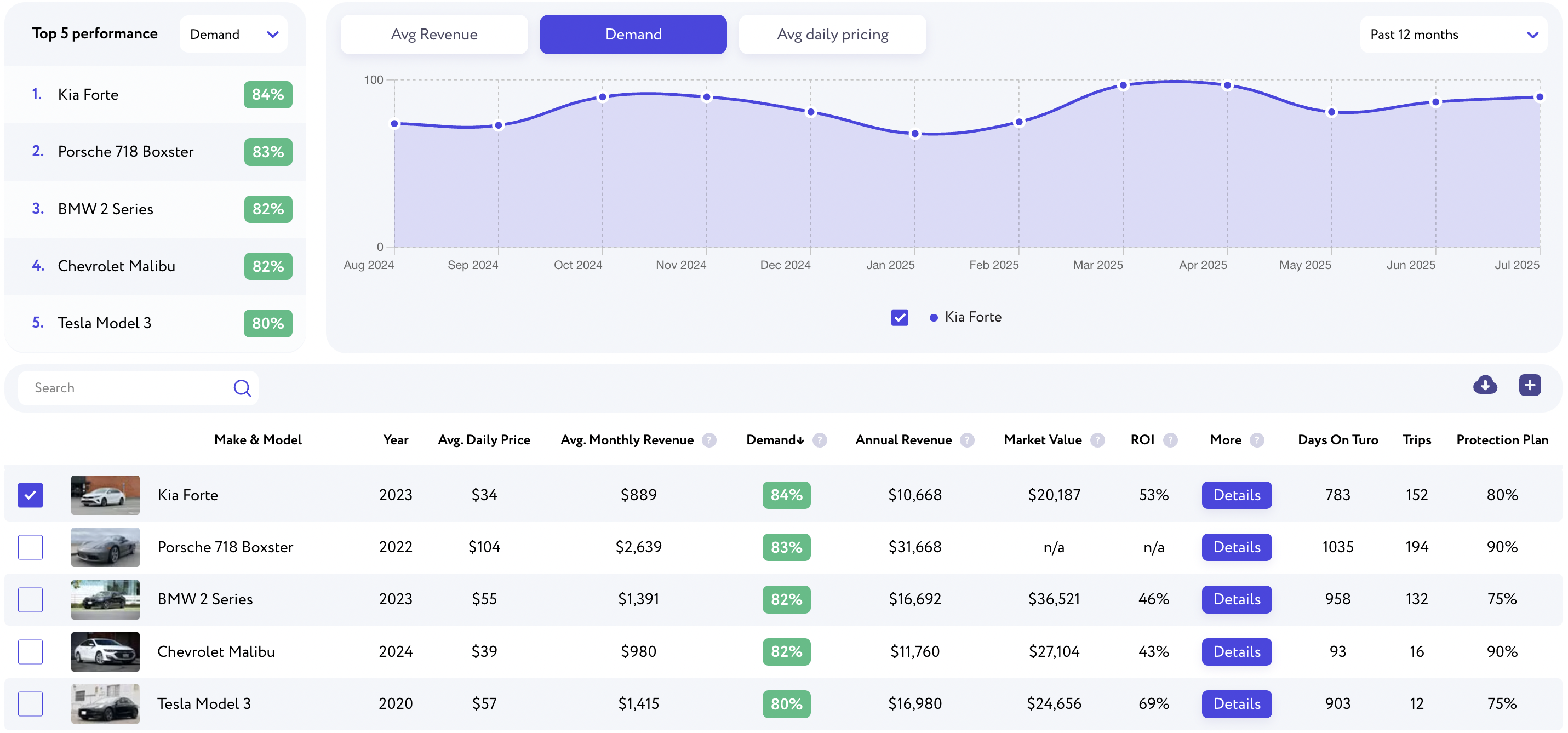Click the $2,639 monthly revenue cell
Image resolution: width=1568 pixels, height=733 pixels.
pyautogui.click(x=638, y=547)
